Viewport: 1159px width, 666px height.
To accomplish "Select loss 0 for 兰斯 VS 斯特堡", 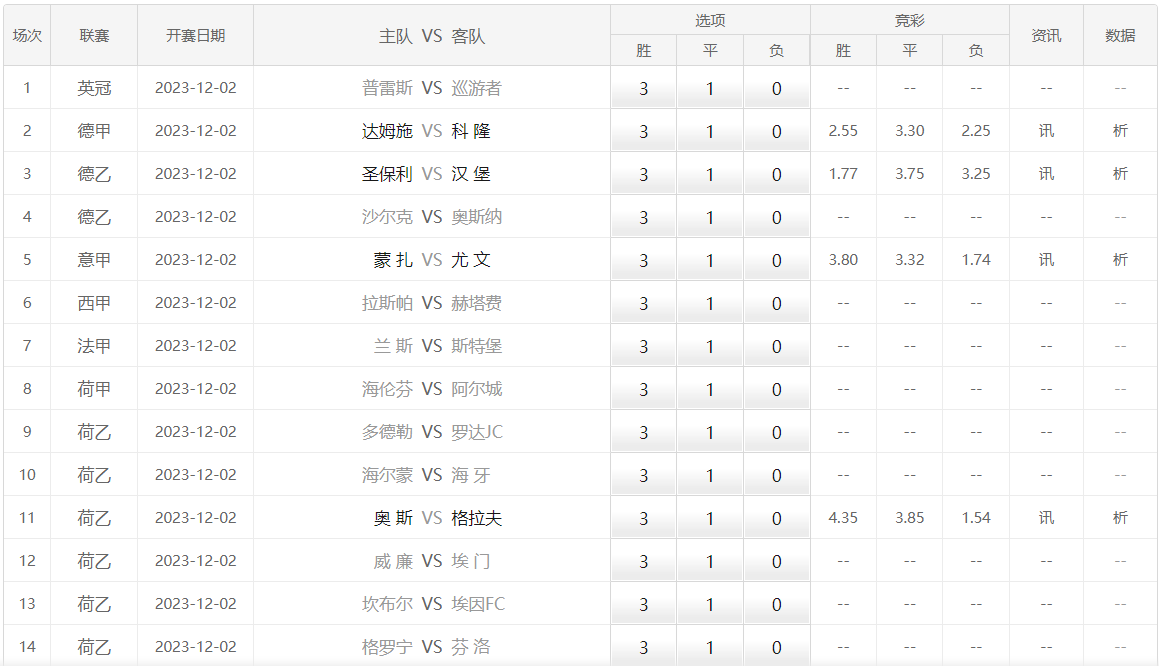I will click(776, 346).
